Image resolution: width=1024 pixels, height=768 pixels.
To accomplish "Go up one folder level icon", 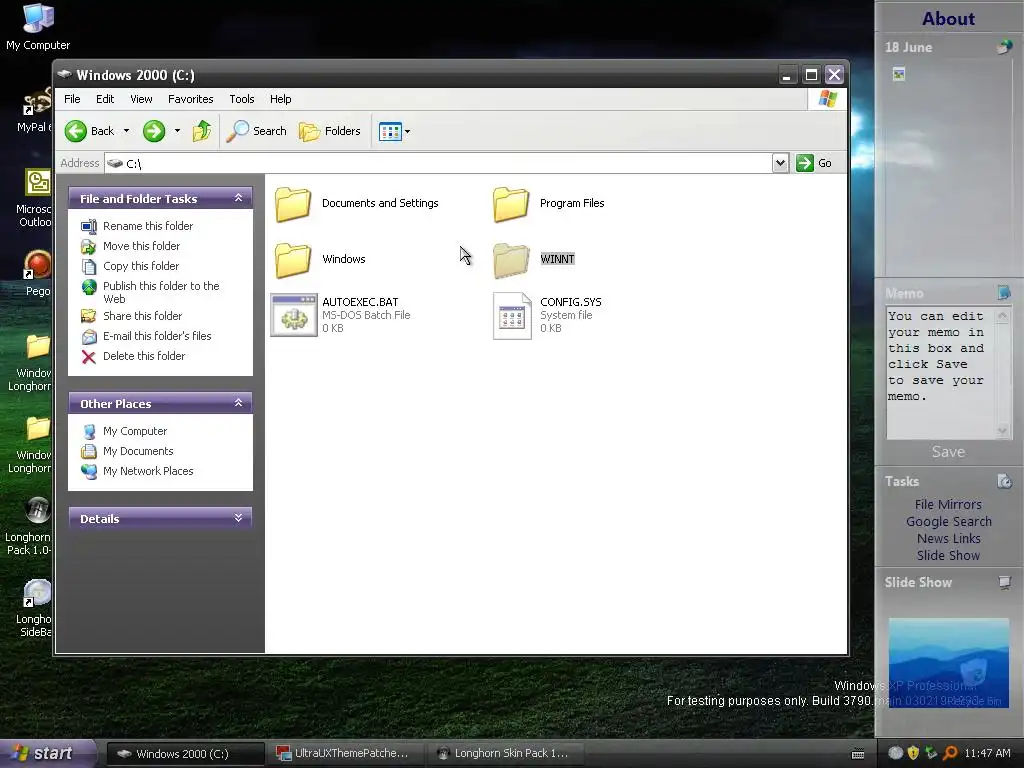I will [x=202, y=131].
